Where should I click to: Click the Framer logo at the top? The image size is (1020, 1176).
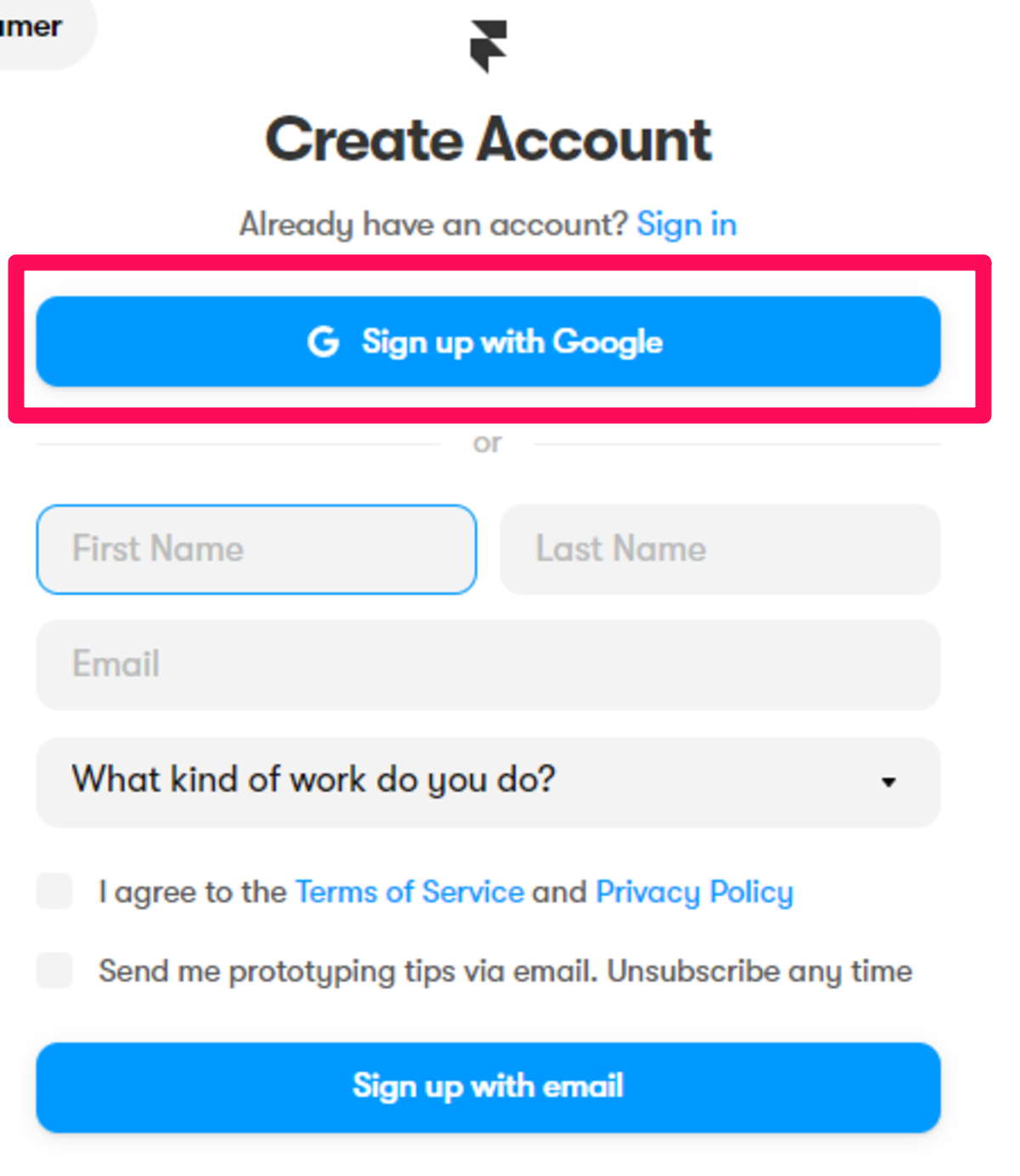(489, 47)
